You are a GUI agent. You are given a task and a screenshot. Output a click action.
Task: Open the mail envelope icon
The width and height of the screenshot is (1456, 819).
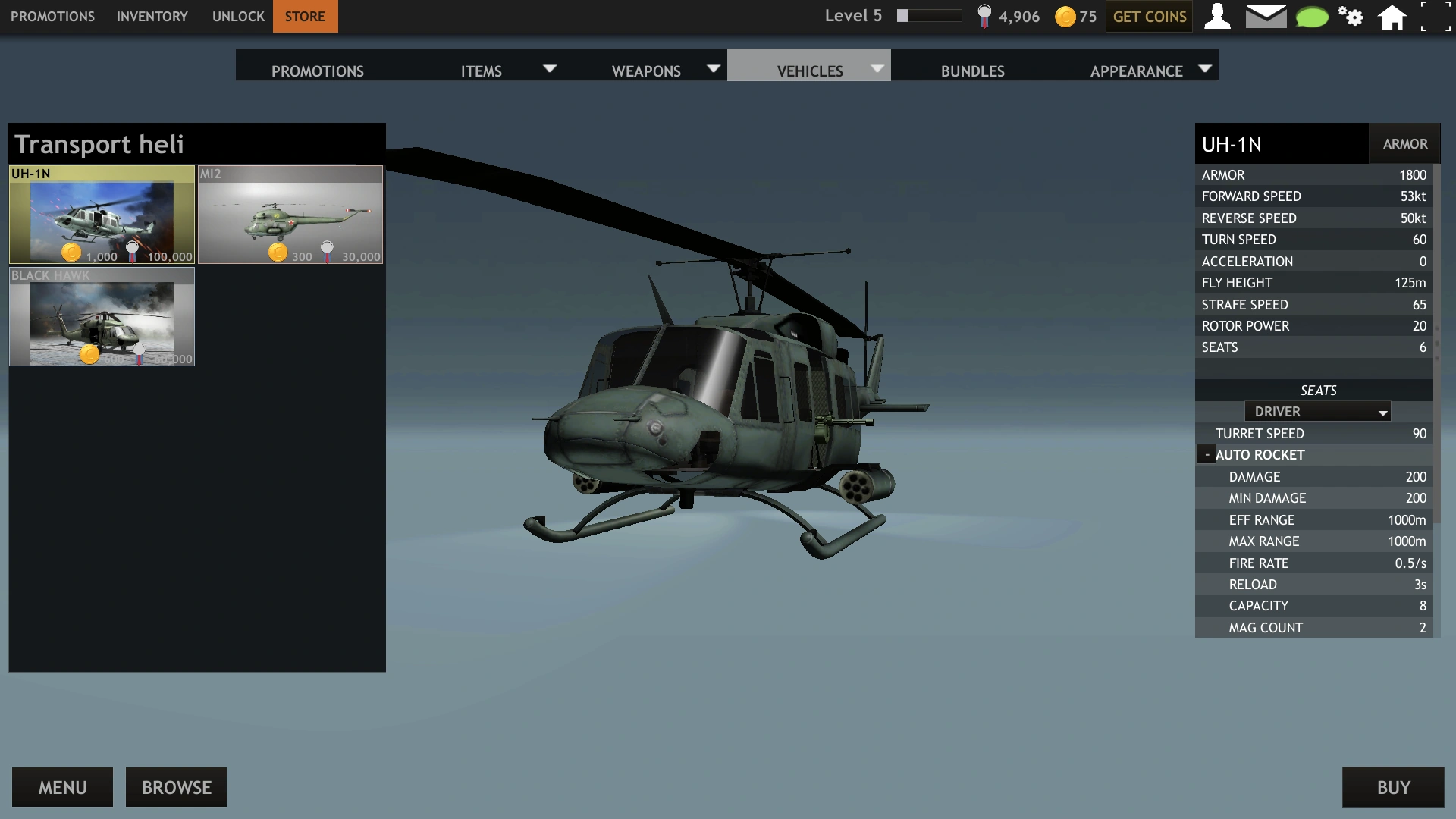pyautogui.click(x=1266, y=16)
